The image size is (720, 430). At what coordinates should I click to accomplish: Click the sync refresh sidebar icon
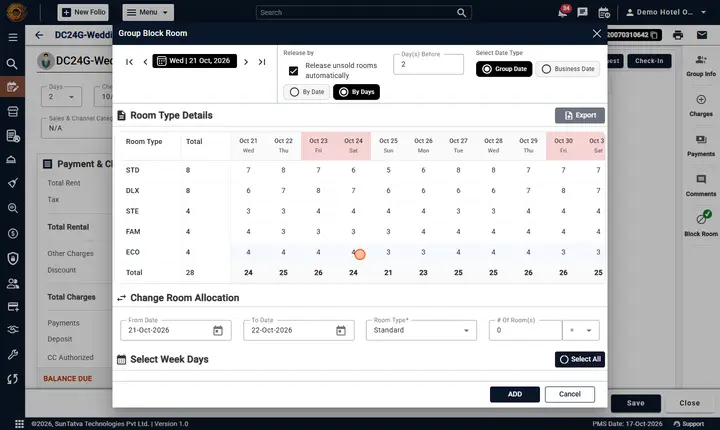click(13, 379)
